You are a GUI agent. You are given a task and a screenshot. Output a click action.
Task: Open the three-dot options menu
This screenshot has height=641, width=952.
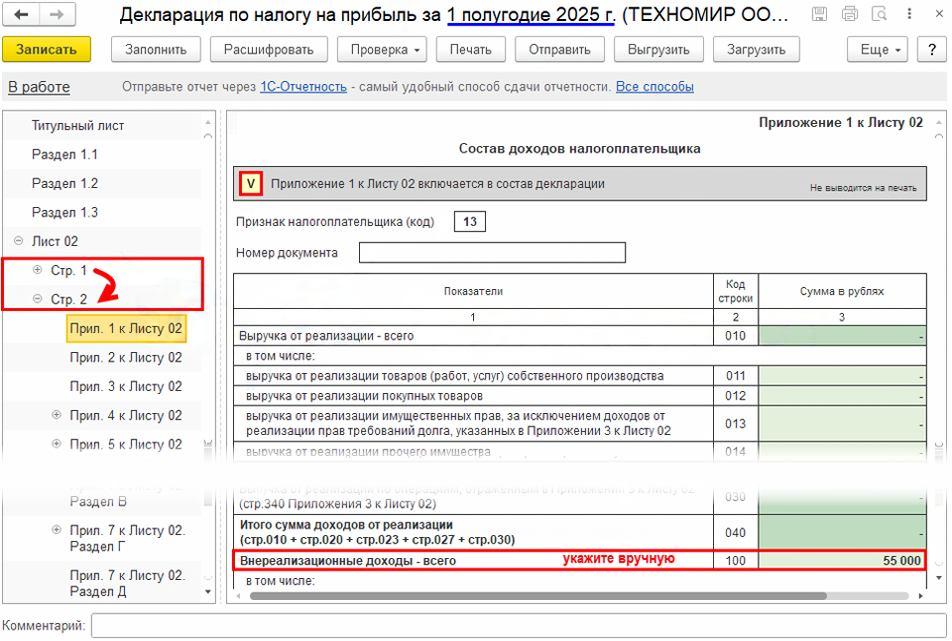tap(906, 15)
